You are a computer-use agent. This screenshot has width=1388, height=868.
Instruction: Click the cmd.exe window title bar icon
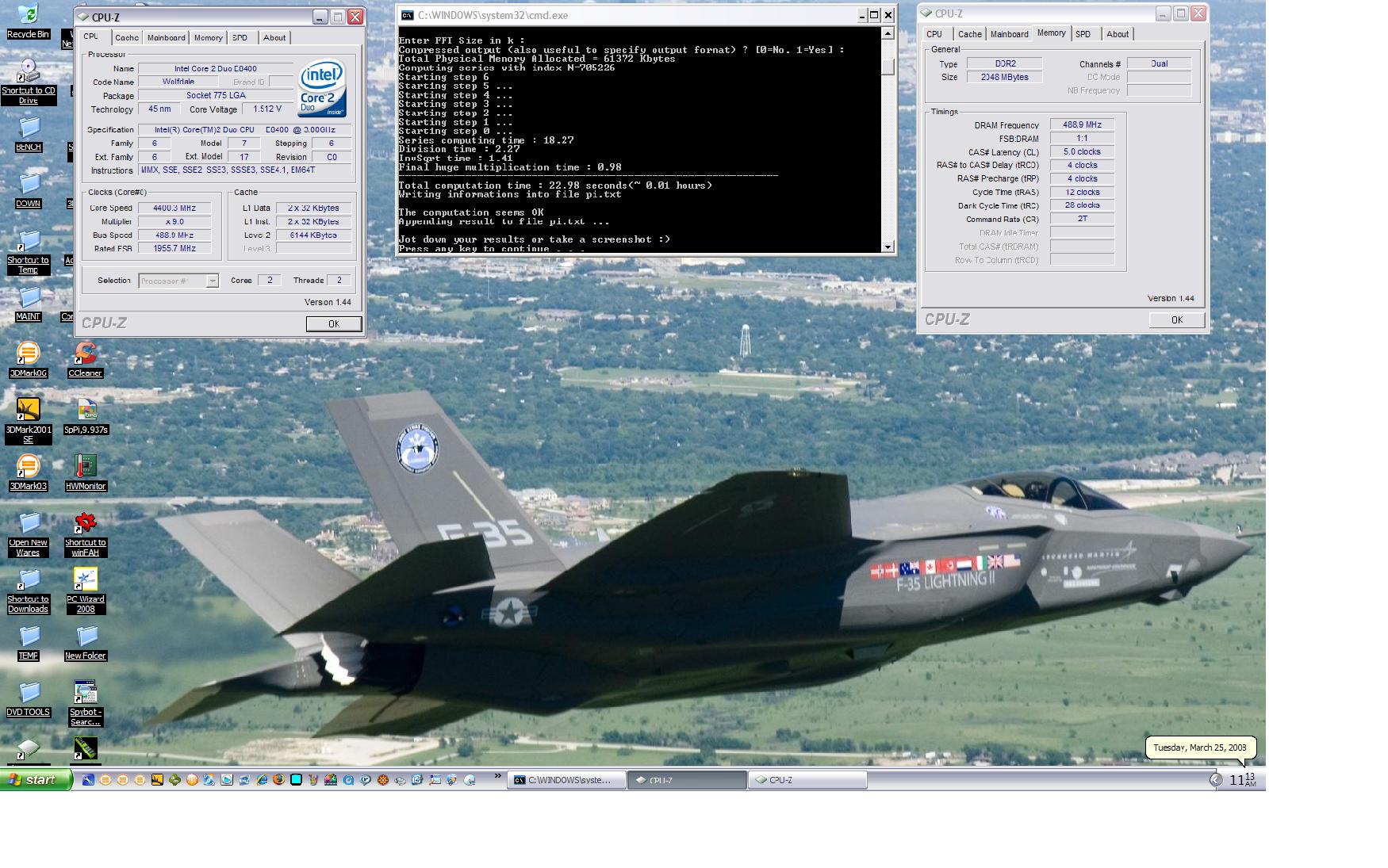[x=407, y=15]
